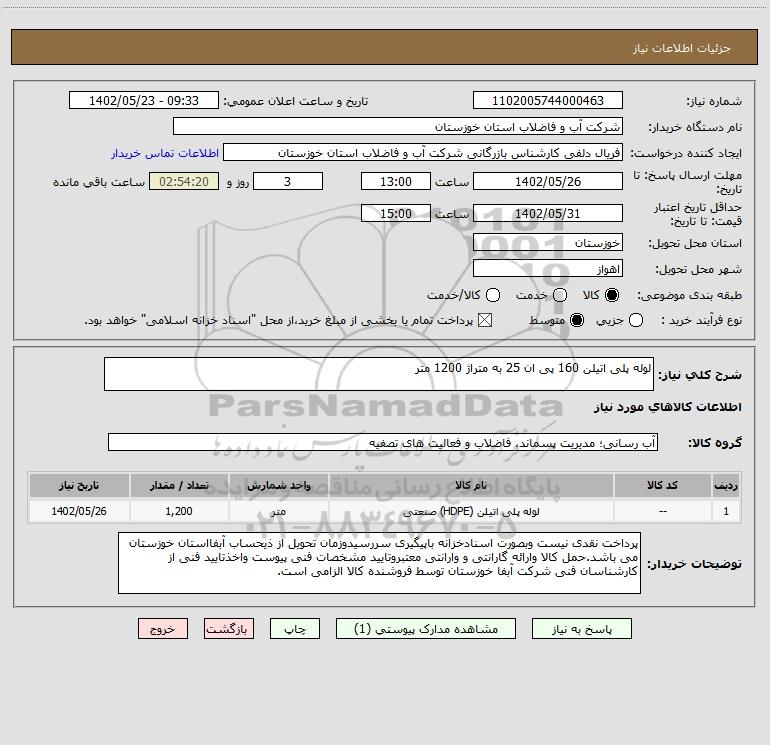This screenshot has width=770, height=745.
Task: Toggle the اسناد خزانه اسلامی payment checkbox
Action: pos(485,320)
